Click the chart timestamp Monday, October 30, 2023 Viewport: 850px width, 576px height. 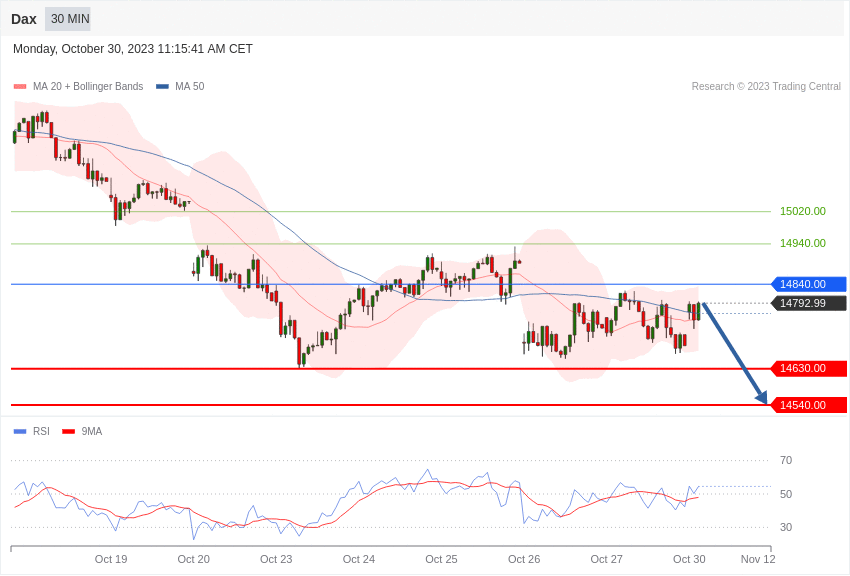(133, 49)
